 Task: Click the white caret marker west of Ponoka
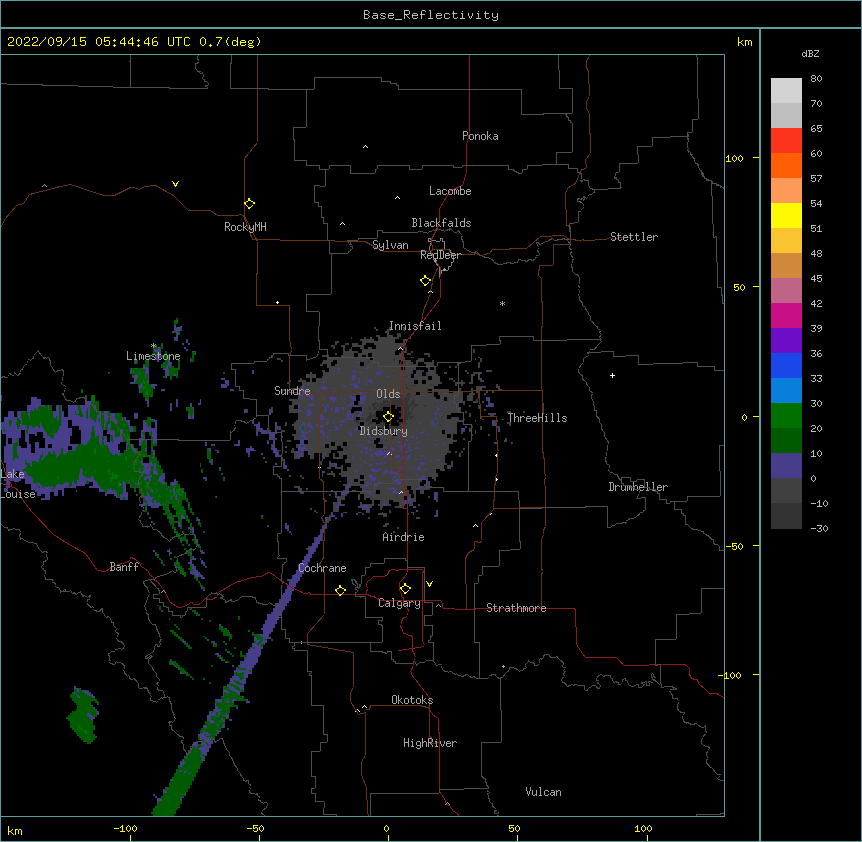[365, 147]
